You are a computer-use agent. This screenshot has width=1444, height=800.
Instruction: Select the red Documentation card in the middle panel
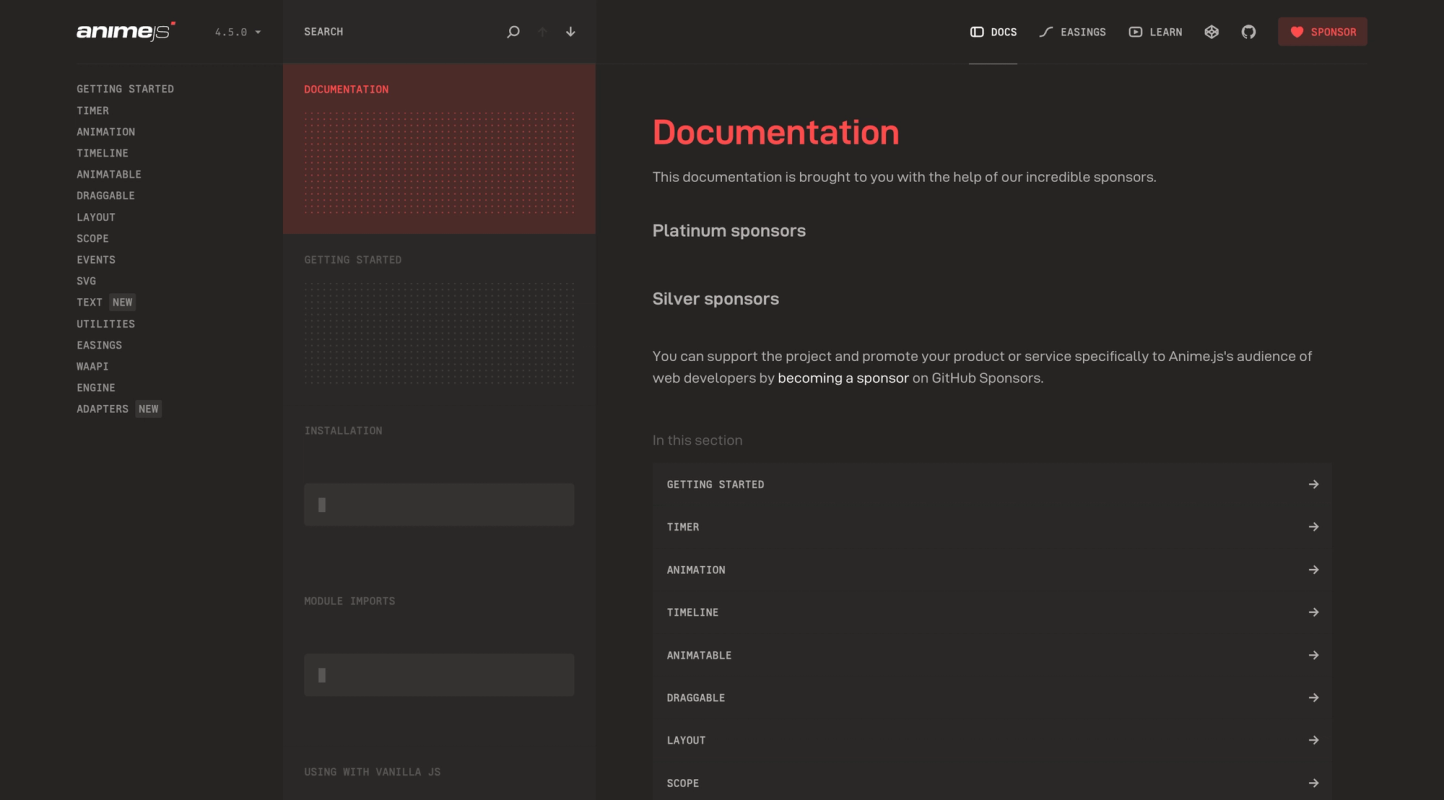coord(439,149)
